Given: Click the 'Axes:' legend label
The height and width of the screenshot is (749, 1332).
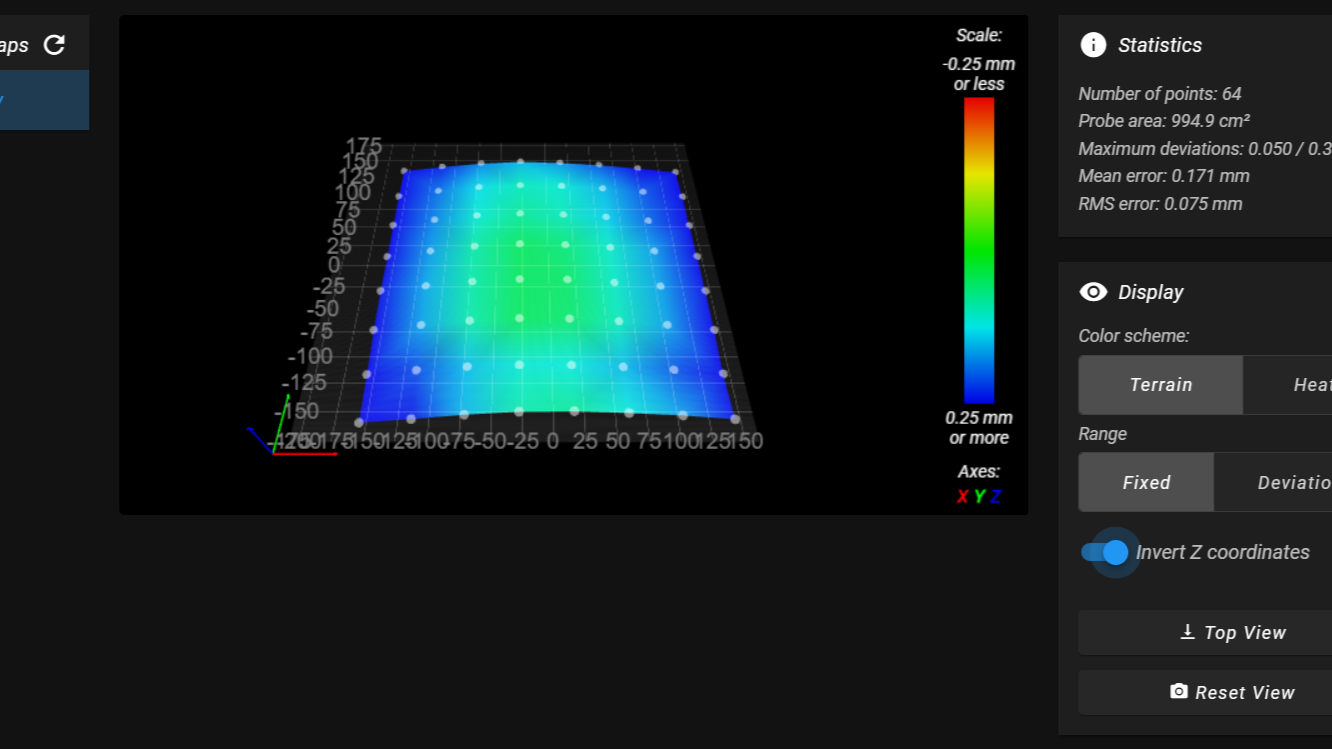Looking at the screenshot, I should click(x=979, y=471).
